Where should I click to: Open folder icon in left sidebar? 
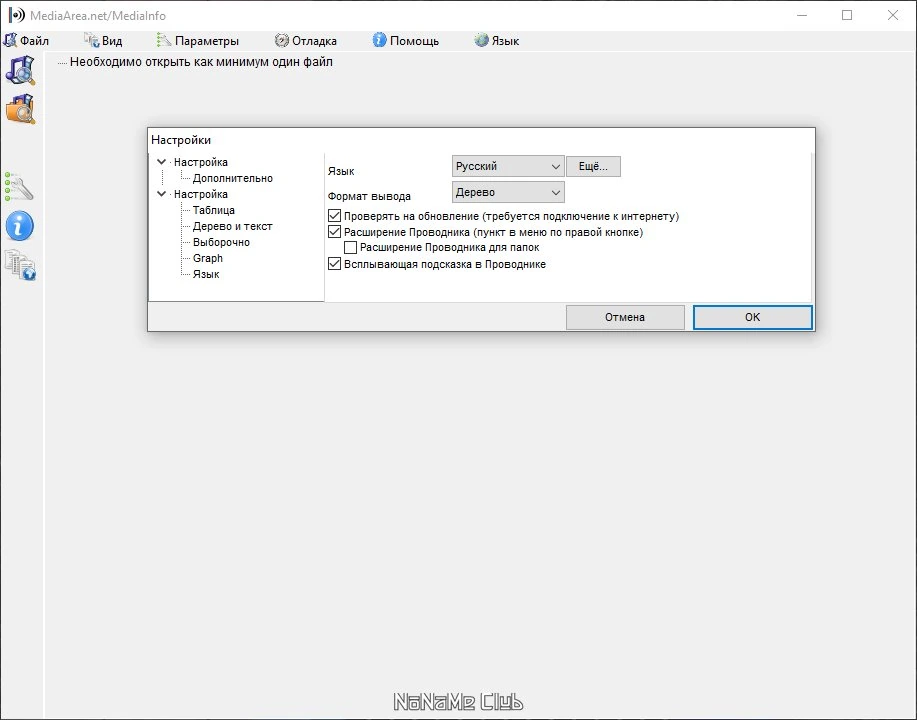(x=20, y=109)
